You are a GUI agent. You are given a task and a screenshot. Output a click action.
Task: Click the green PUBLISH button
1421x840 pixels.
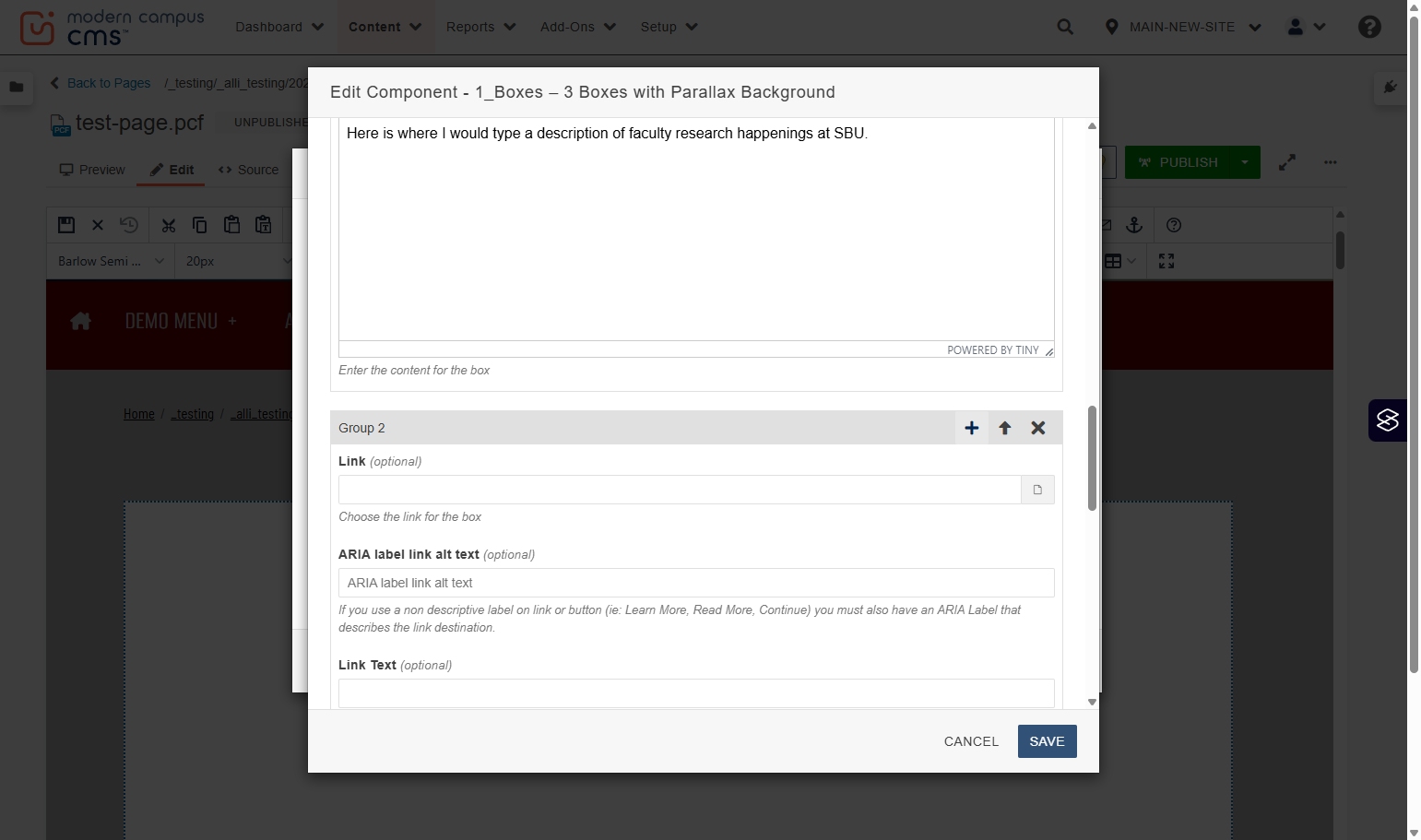pos(1178,162)
